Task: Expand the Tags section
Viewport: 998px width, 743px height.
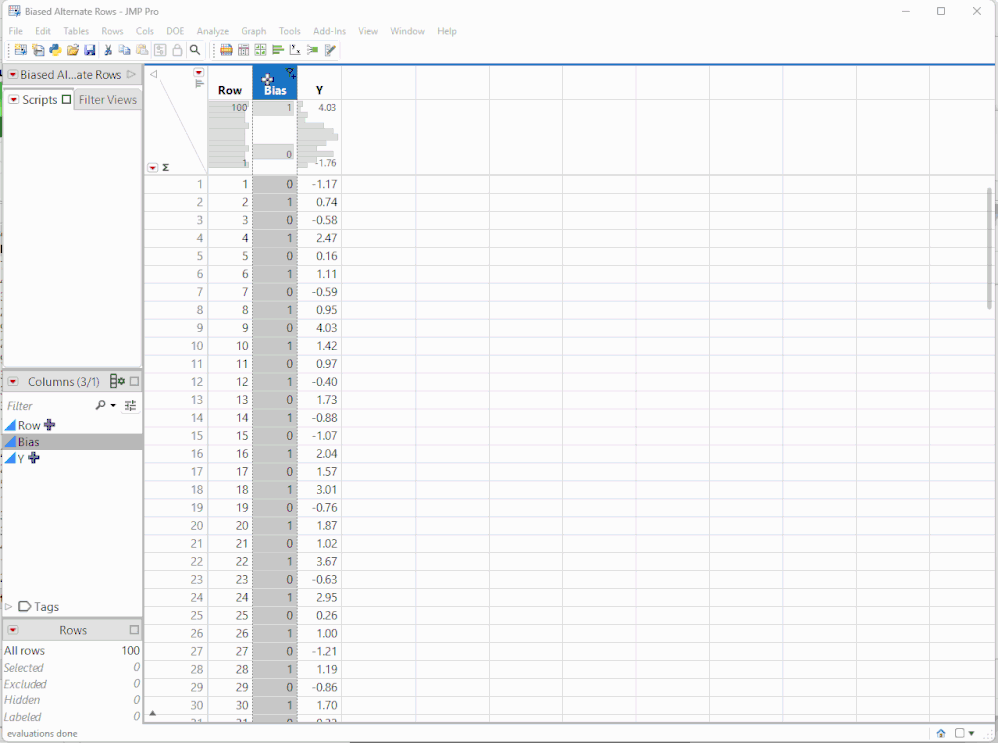Action: (8, 606)
